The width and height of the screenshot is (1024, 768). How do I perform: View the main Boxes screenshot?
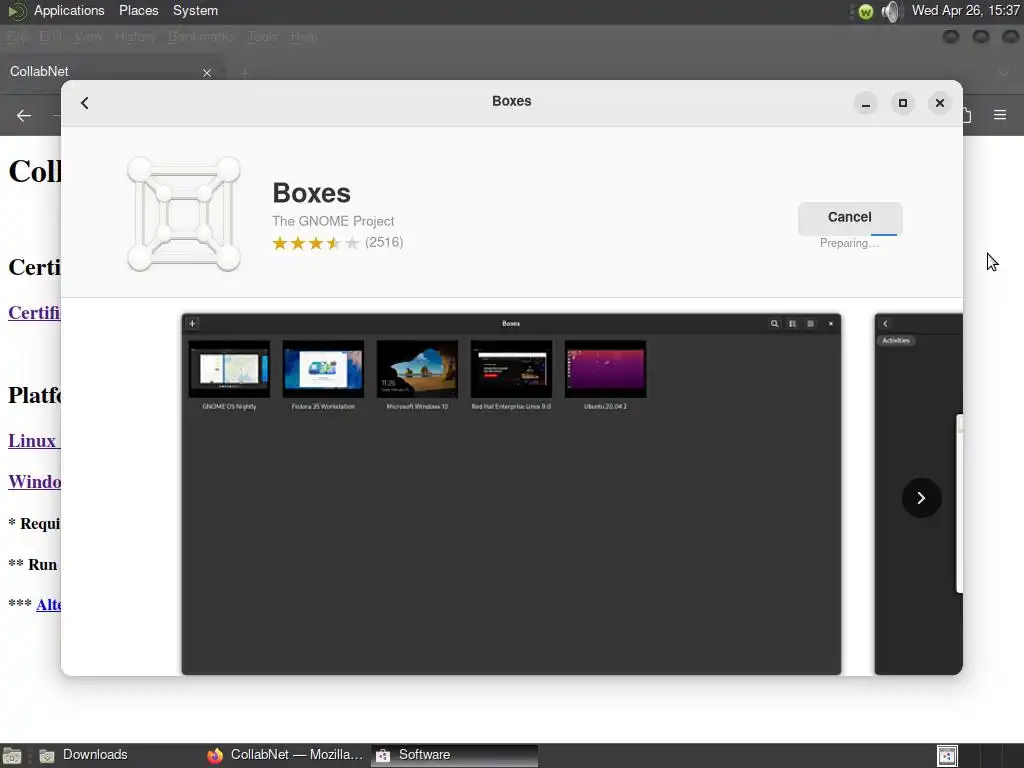(511, 494)
